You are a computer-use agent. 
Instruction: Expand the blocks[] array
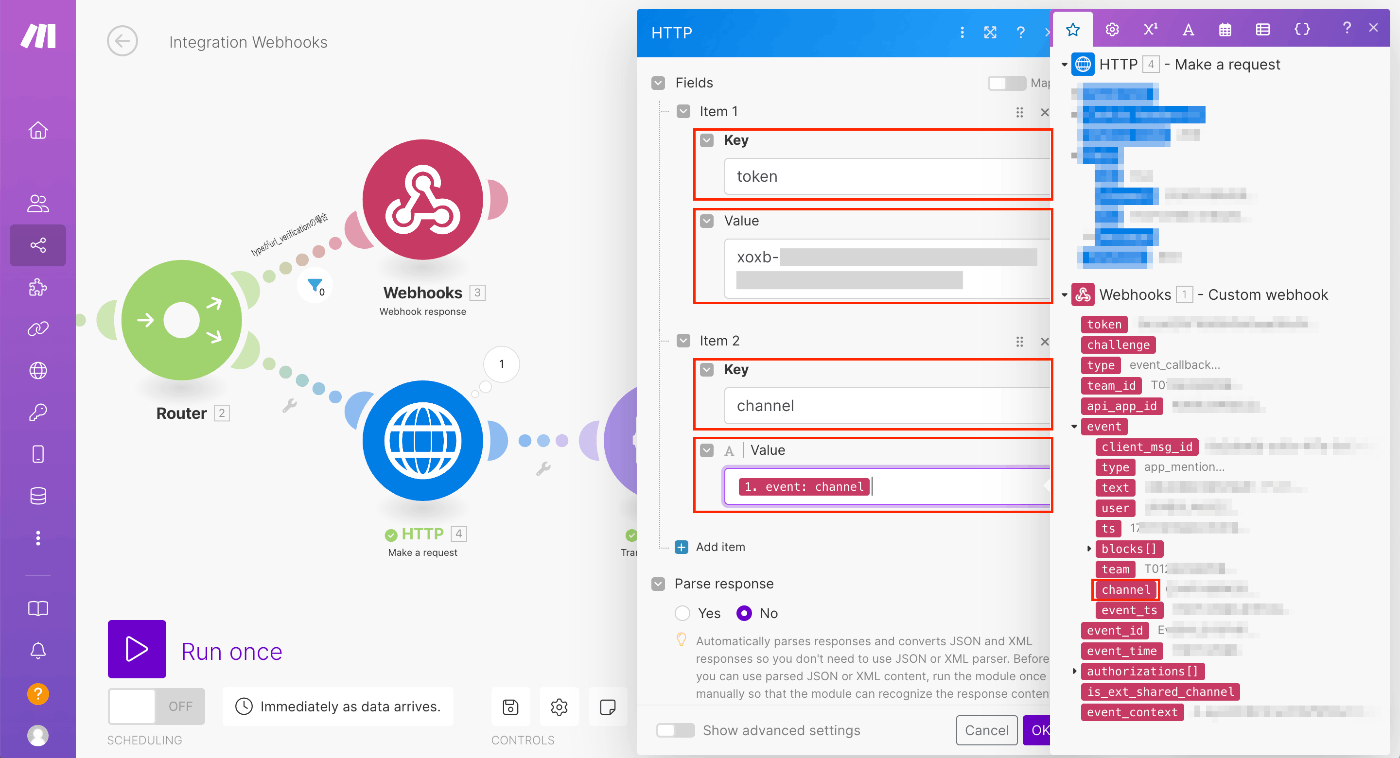pyautogui.click(x=1089, y=549)
